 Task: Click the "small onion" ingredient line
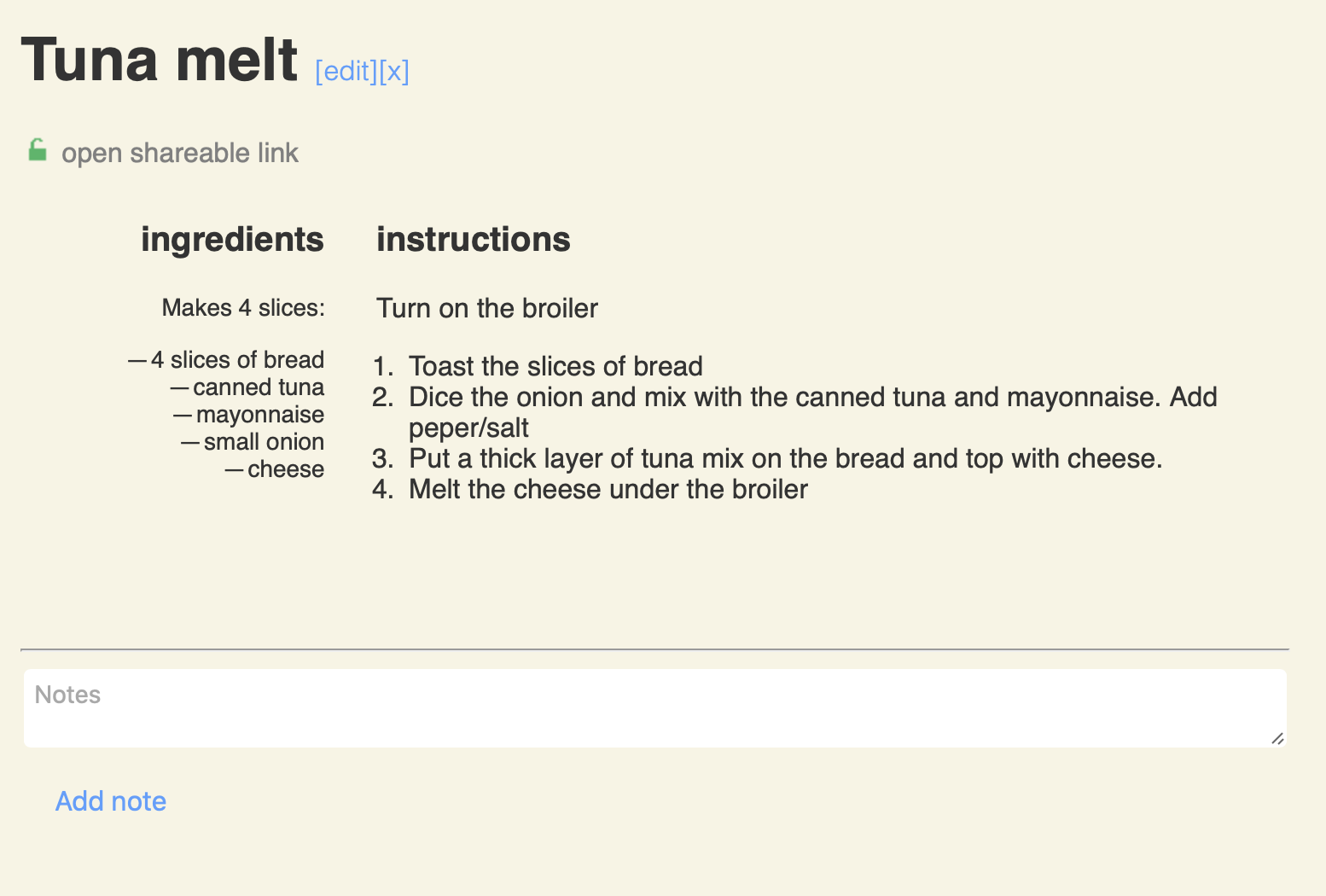(x=263, y=442)
